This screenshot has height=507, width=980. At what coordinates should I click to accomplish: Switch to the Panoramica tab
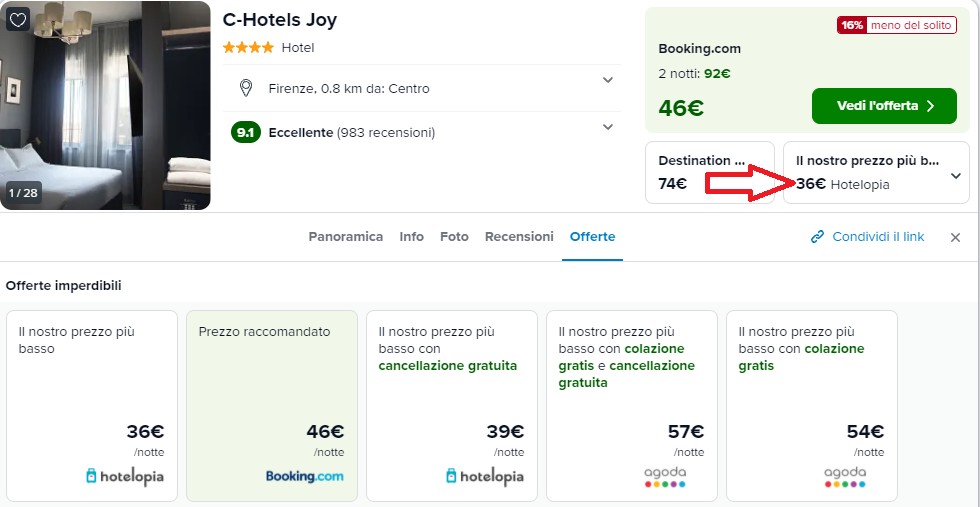345,237
